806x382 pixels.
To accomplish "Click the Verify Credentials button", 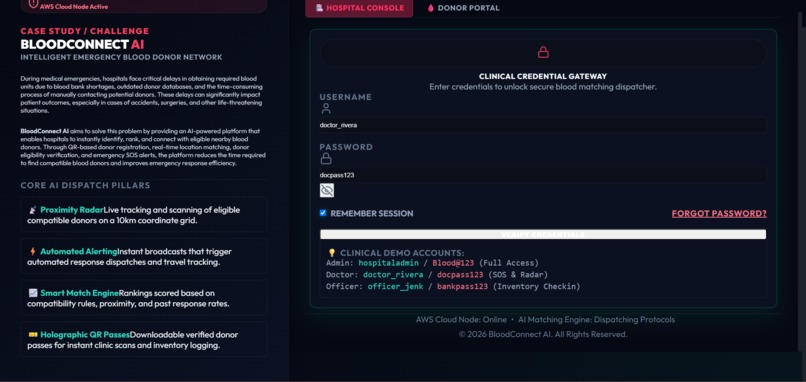I will [543, 234].
